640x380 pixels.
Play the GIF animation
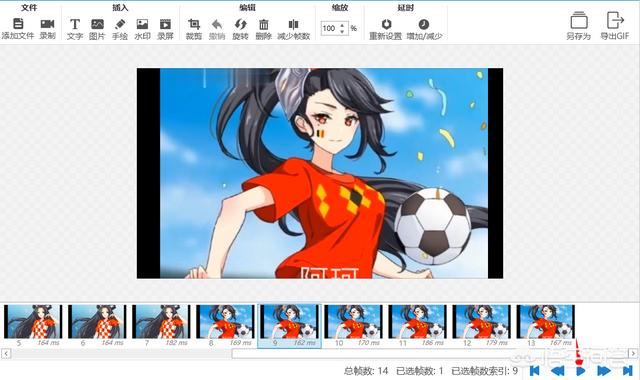(x=580, y=371)
